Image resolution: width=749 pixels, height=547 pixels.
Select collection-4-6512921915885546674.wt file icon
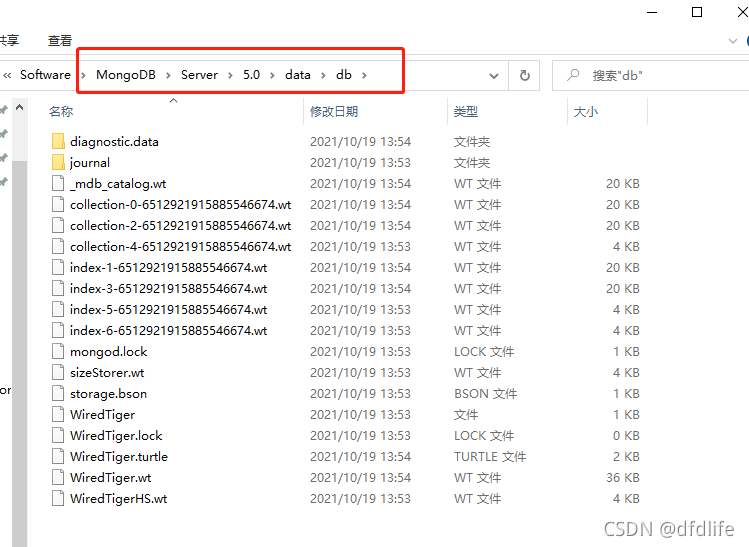pyautogui.click(x=58, y=247)
